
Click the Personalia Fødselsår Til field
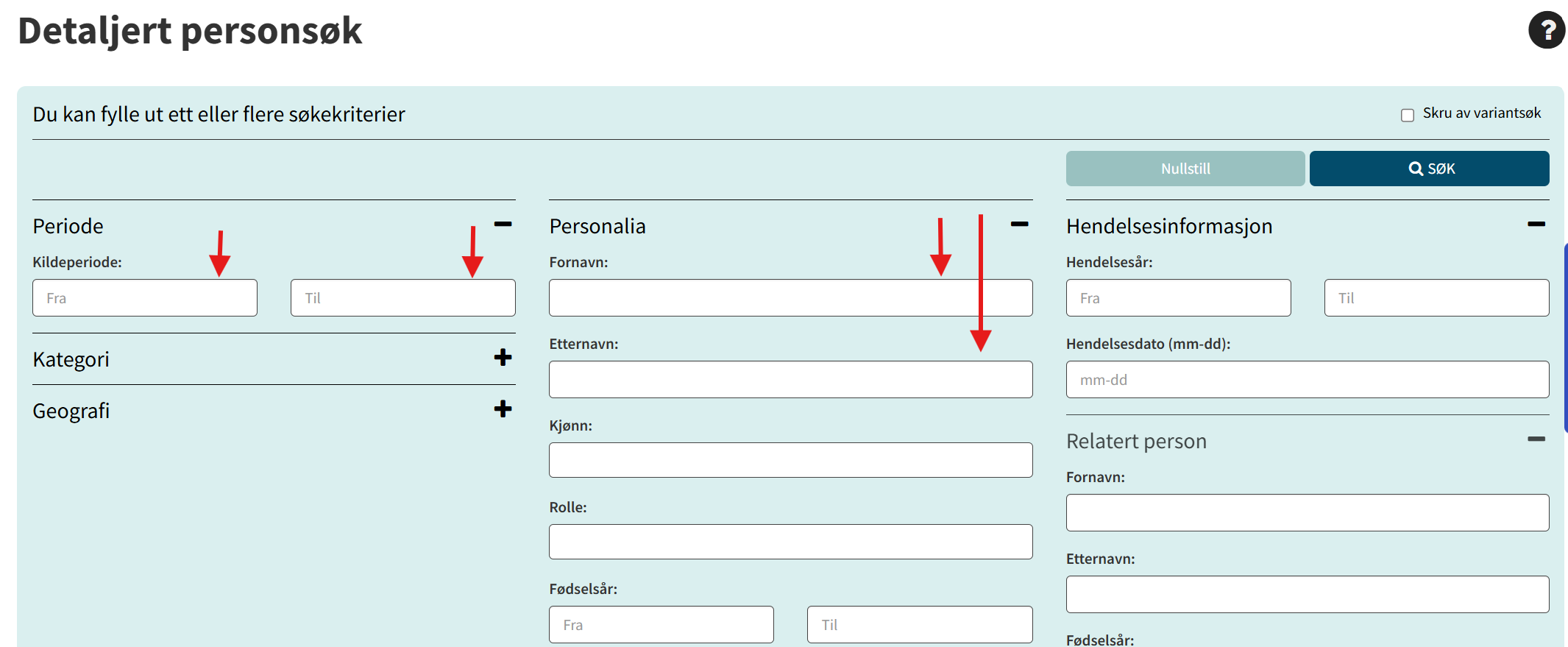[x=919, y=625]
